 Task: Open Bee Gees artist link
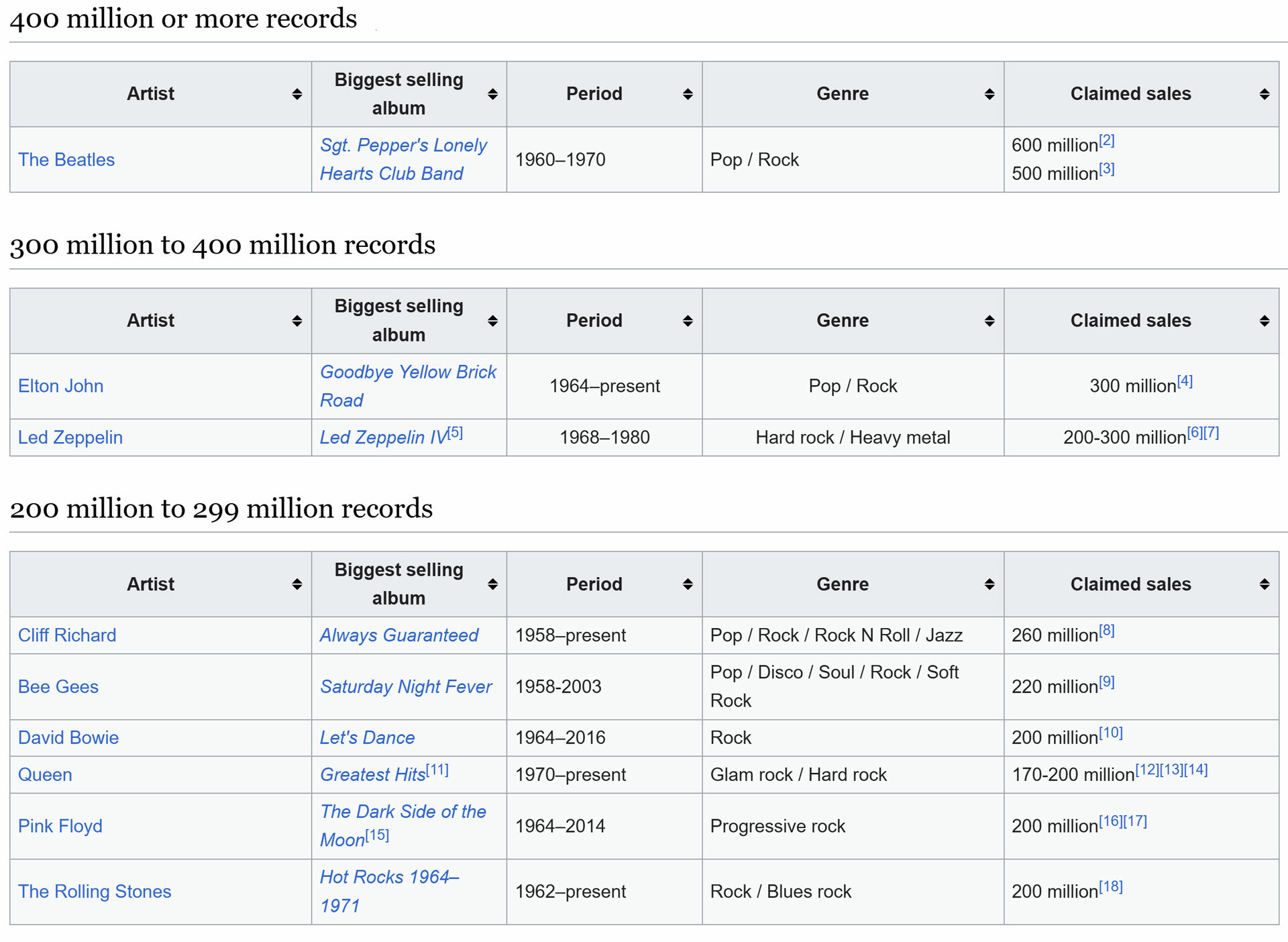(58, 687)
